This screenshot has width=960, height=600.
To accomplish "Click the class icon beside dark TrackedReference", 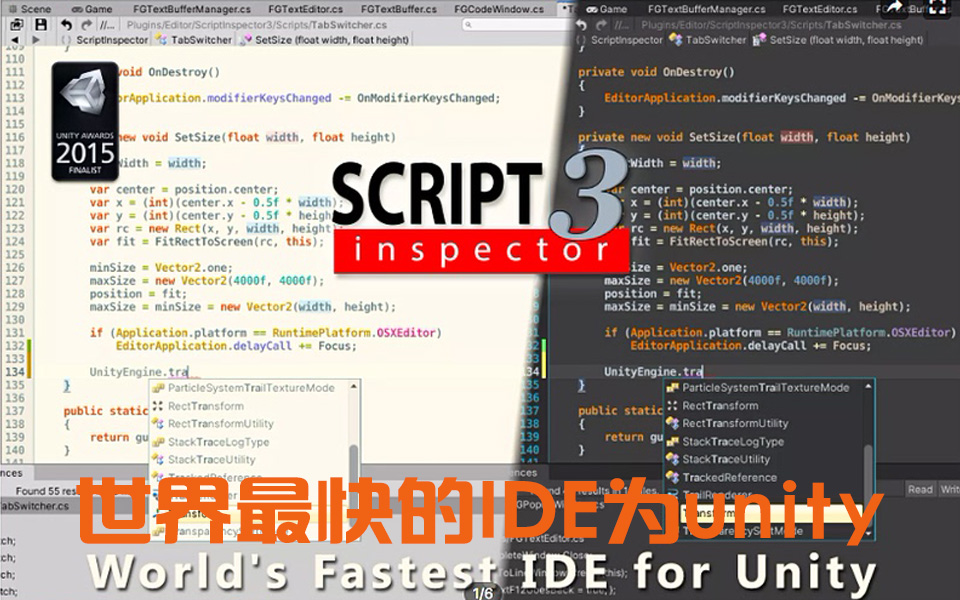I will 673,477.
